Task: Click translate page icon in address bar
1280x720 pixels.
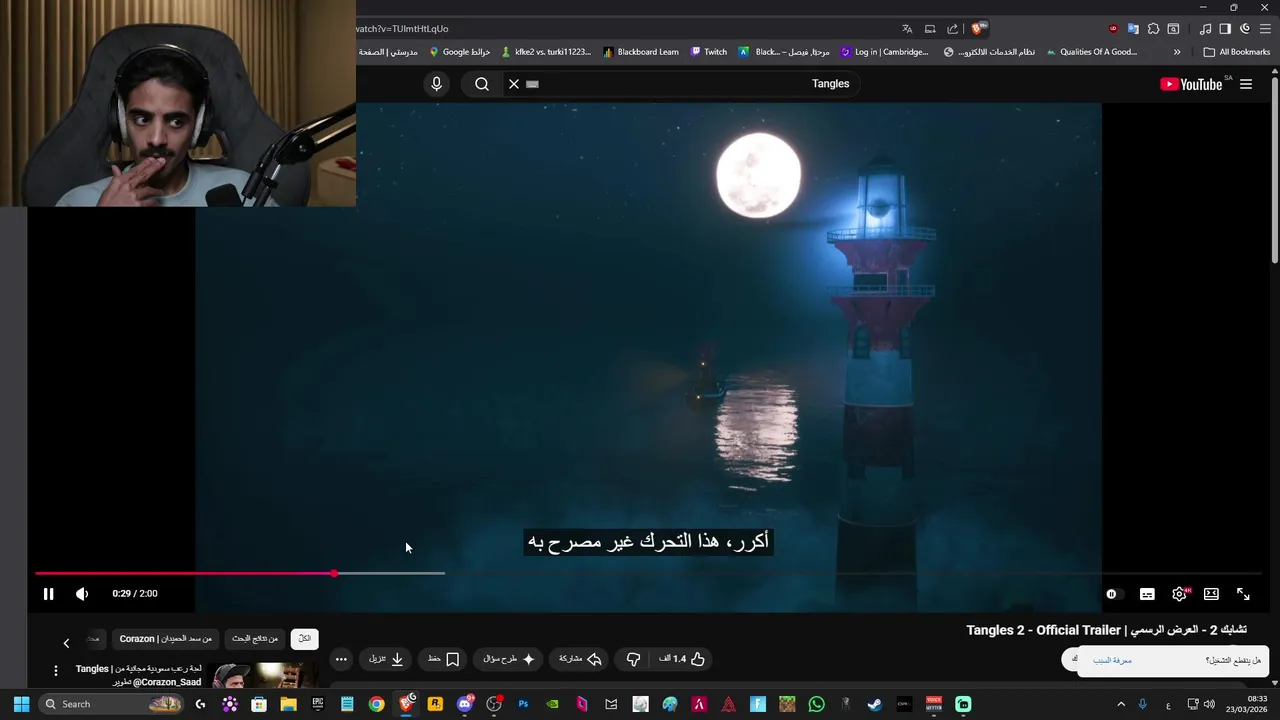Action: coord(907,29)
